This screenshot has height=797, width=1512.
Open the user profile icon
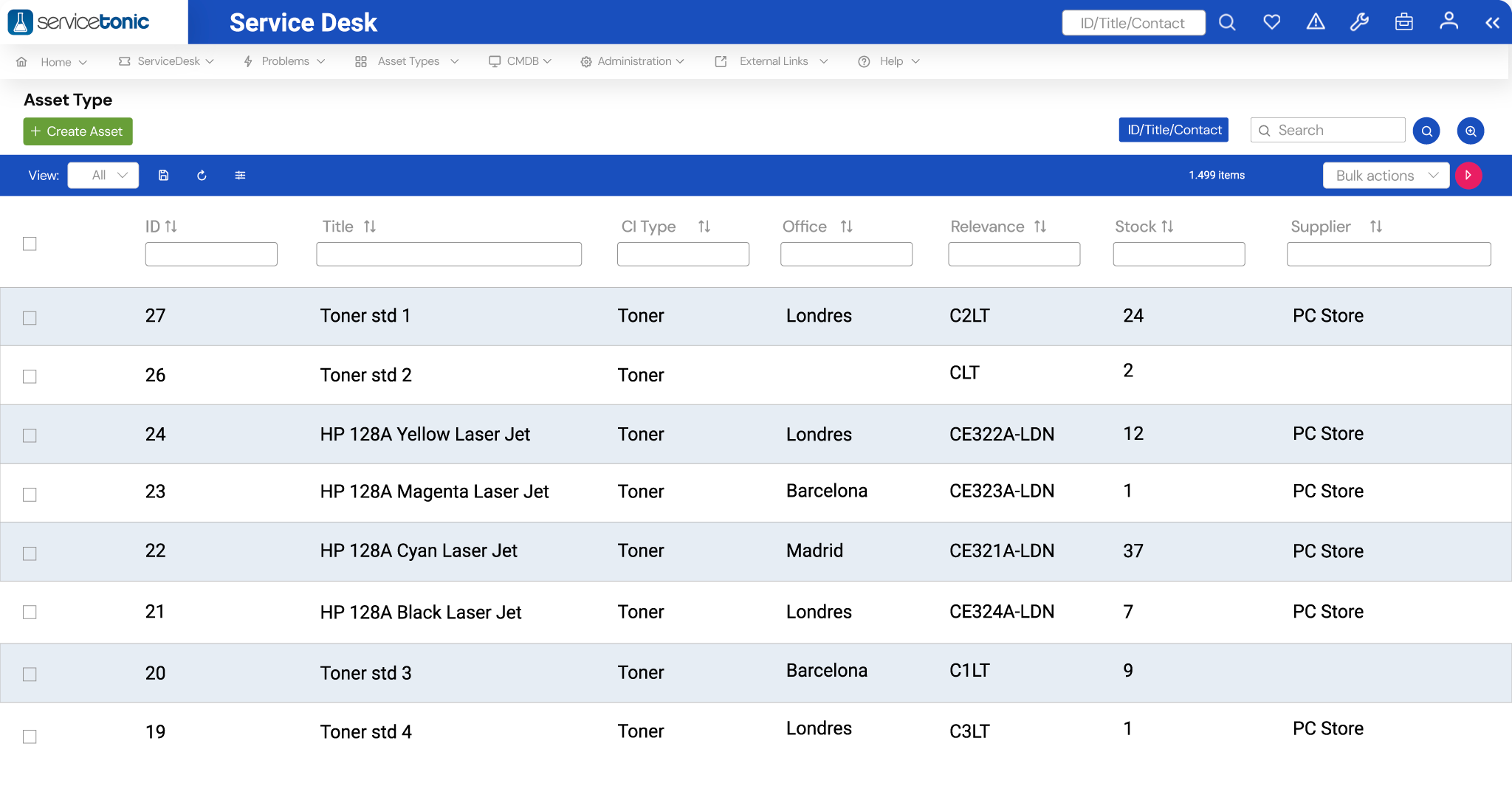click(x=1449, y=21)
